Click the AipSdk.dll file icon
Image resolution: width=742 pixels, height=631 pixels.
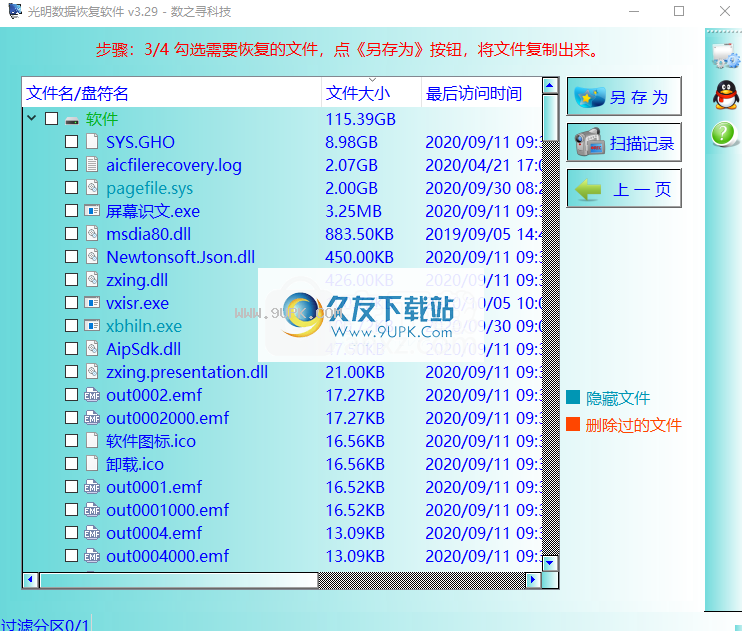(x=92, y=348)
